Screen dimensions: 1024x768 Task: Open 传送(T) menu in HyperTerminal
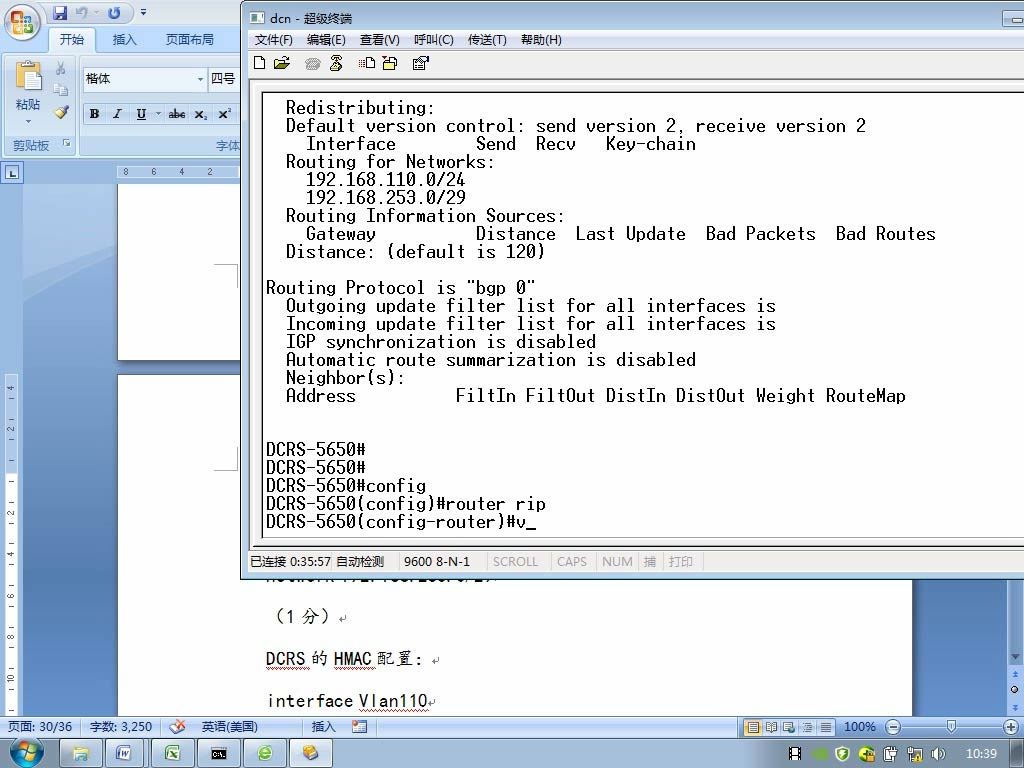487,40
